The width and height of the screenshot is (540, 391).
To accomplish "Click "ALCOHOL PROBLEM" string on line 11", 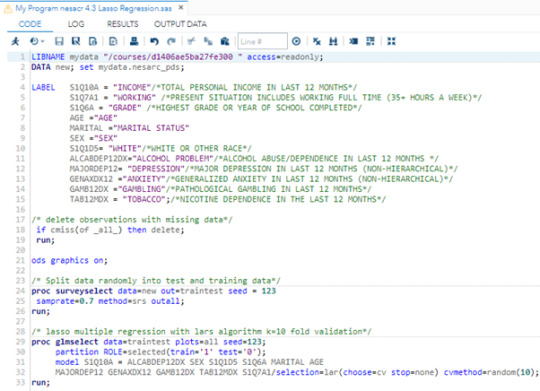I will pyautogui.click(x=173, y=158).
